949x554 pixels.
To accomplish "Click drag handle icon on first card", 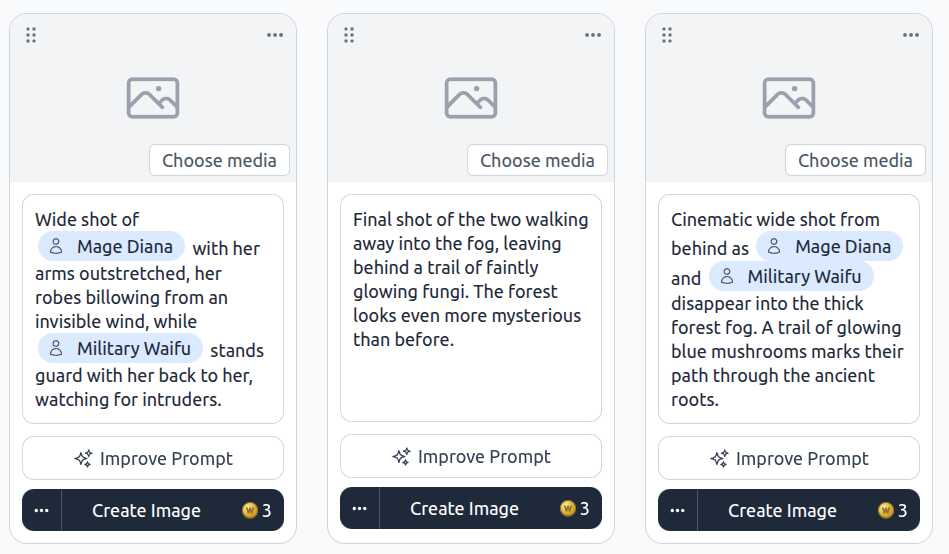I will point(31,35).
